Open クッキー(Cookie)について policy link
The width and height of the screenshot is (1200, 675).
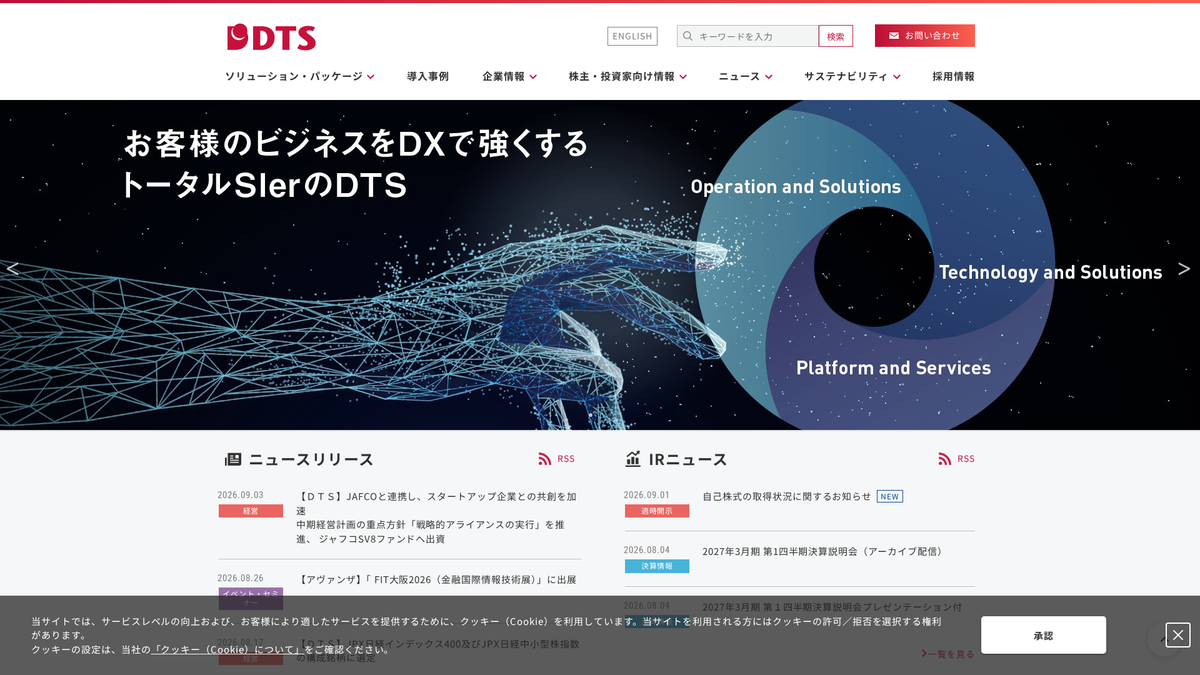click(226, 650)
